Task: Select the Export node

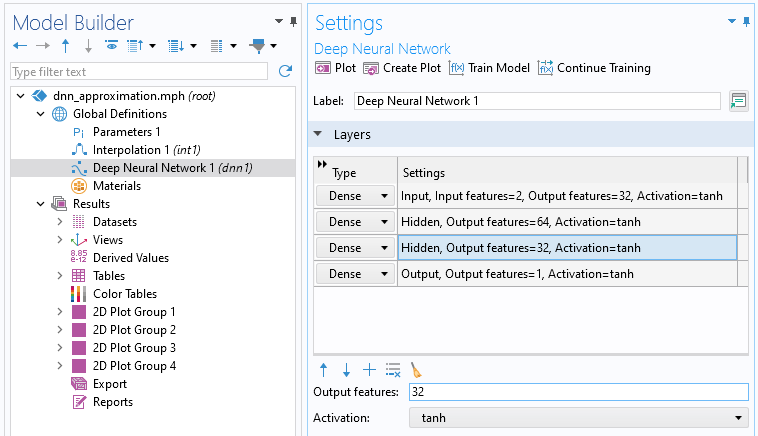Action: [110, 384]
